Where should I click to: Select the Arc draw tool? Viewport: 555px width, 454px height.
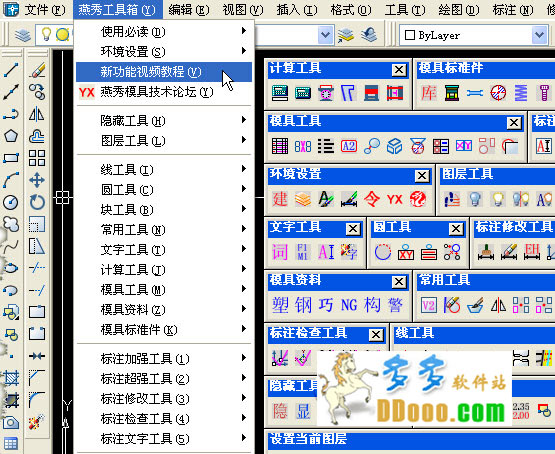(x=11, y=180)
